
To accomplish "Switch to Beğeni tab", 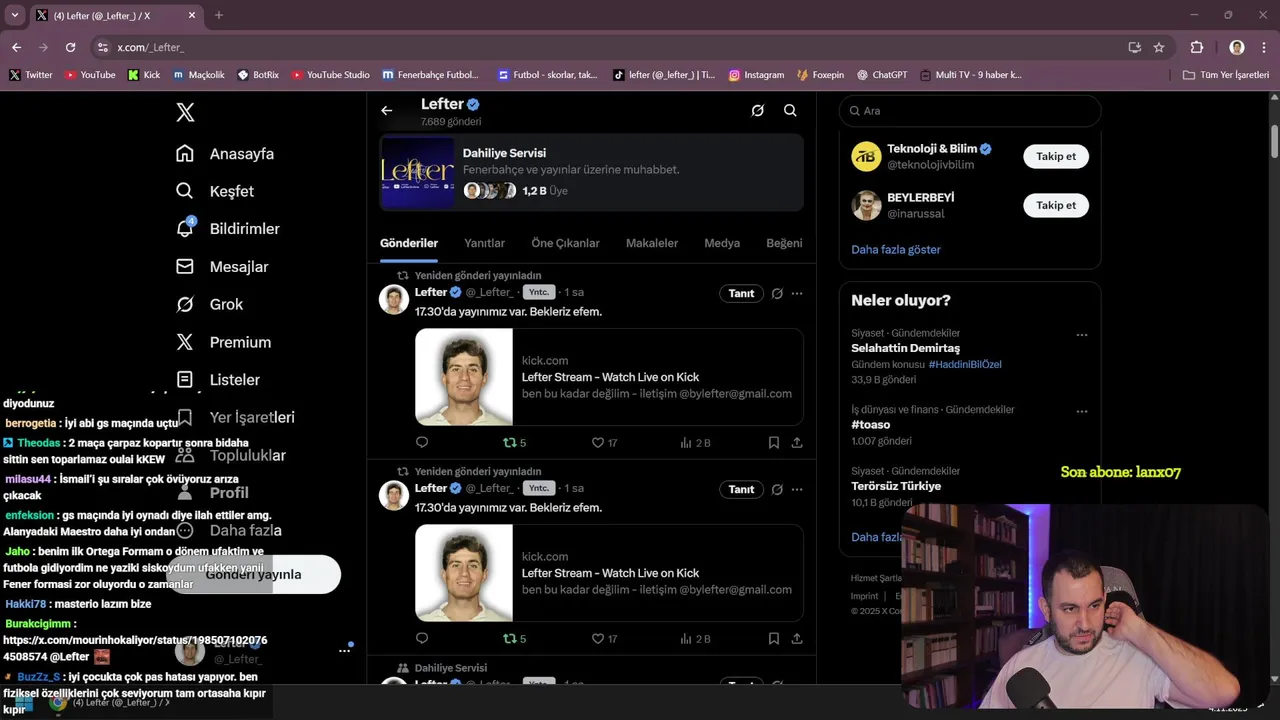I will coord(784,243).
